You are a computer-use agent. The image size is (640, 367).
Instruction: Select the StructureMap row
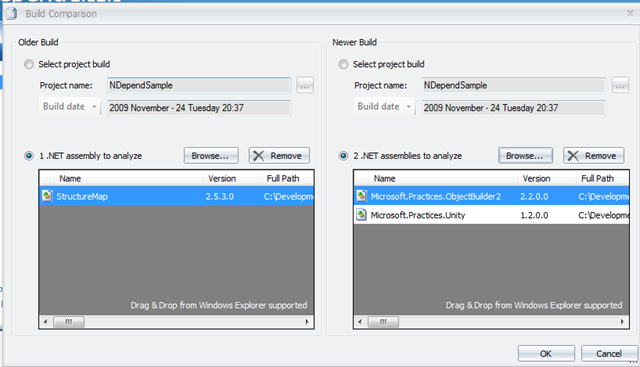[177, 196]
